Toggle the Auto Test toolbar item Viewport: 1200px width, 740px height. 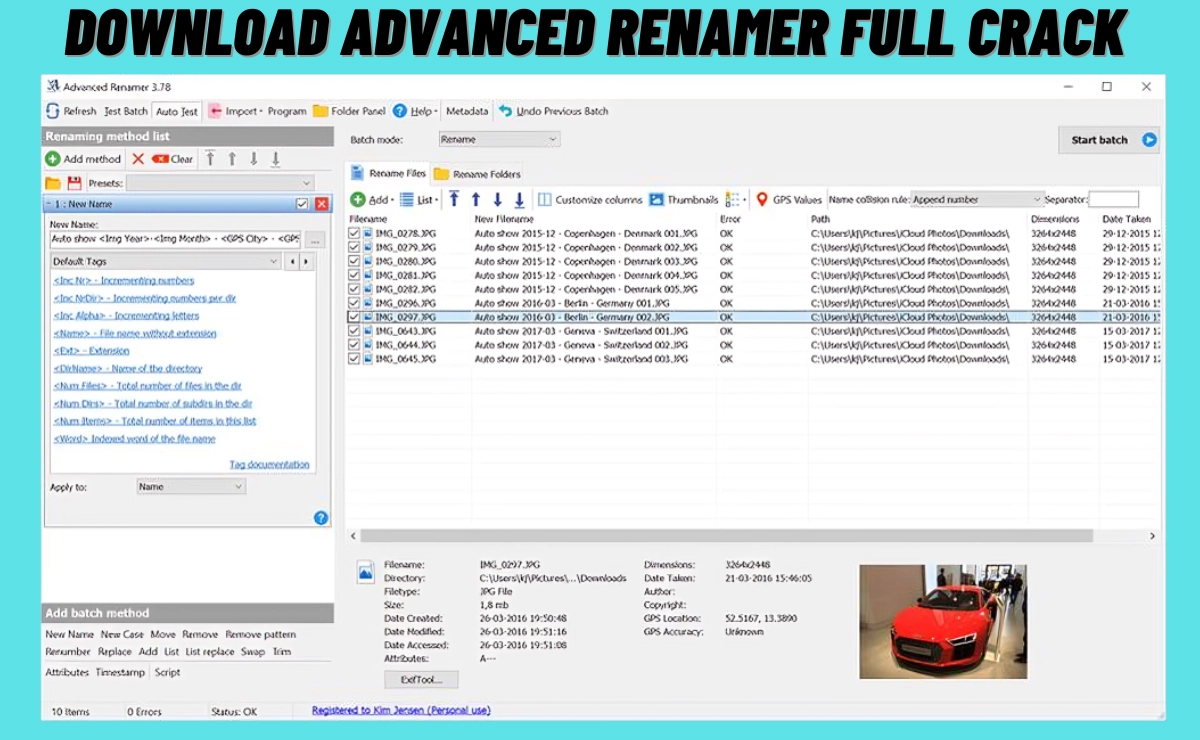pyautogui.click(x=177, y=111)
